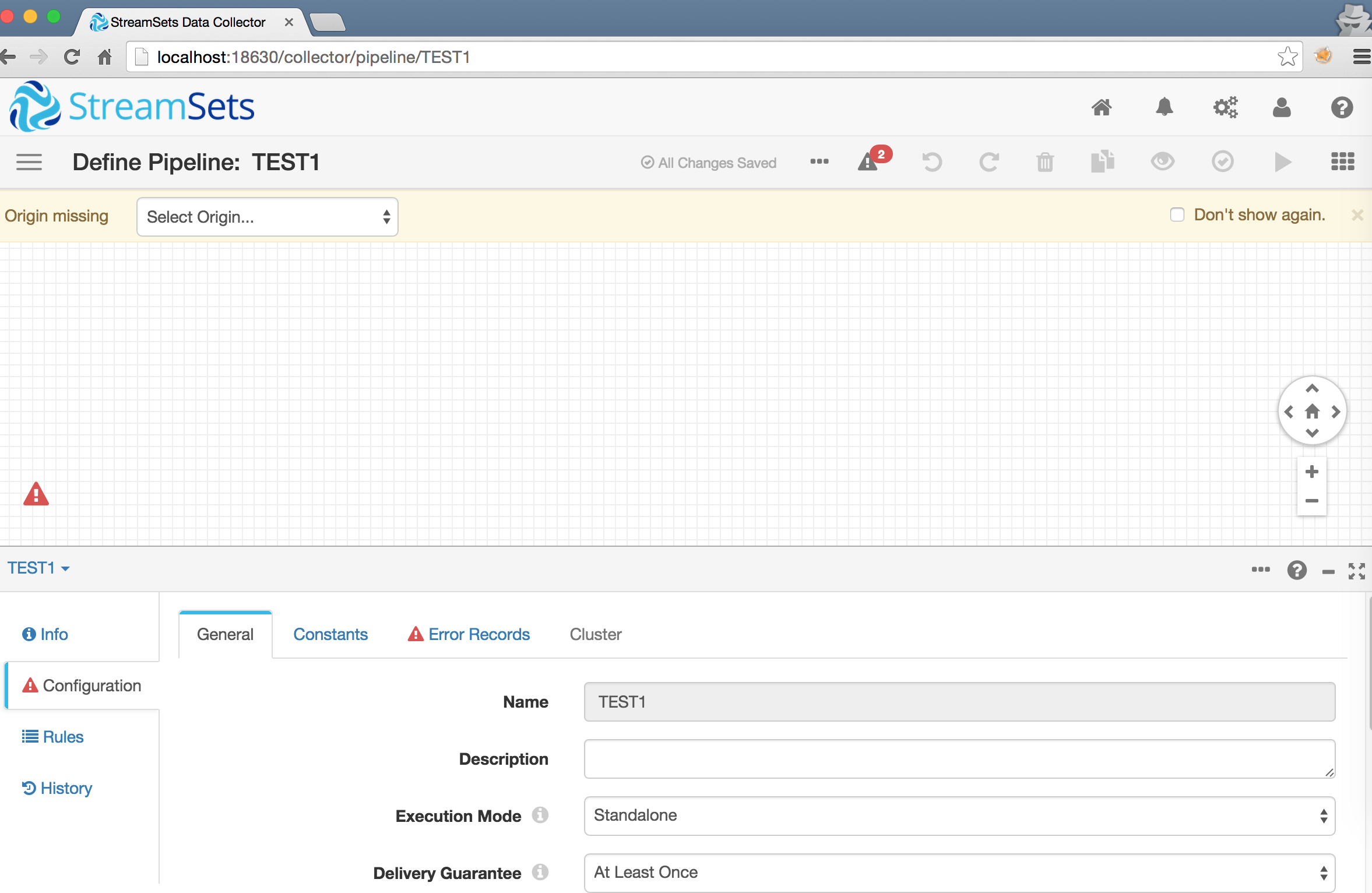
Task: Reset canvas view with home icon
Action: click(x=1312, y=412)
